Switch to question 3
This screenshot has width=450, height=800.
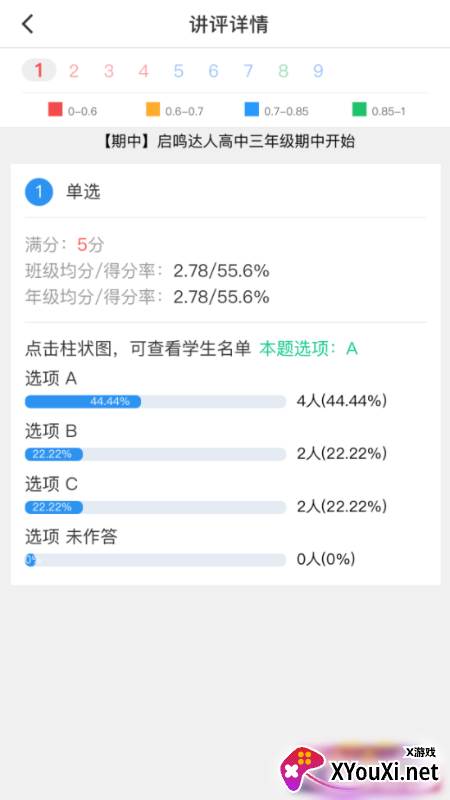coord(109,70)
